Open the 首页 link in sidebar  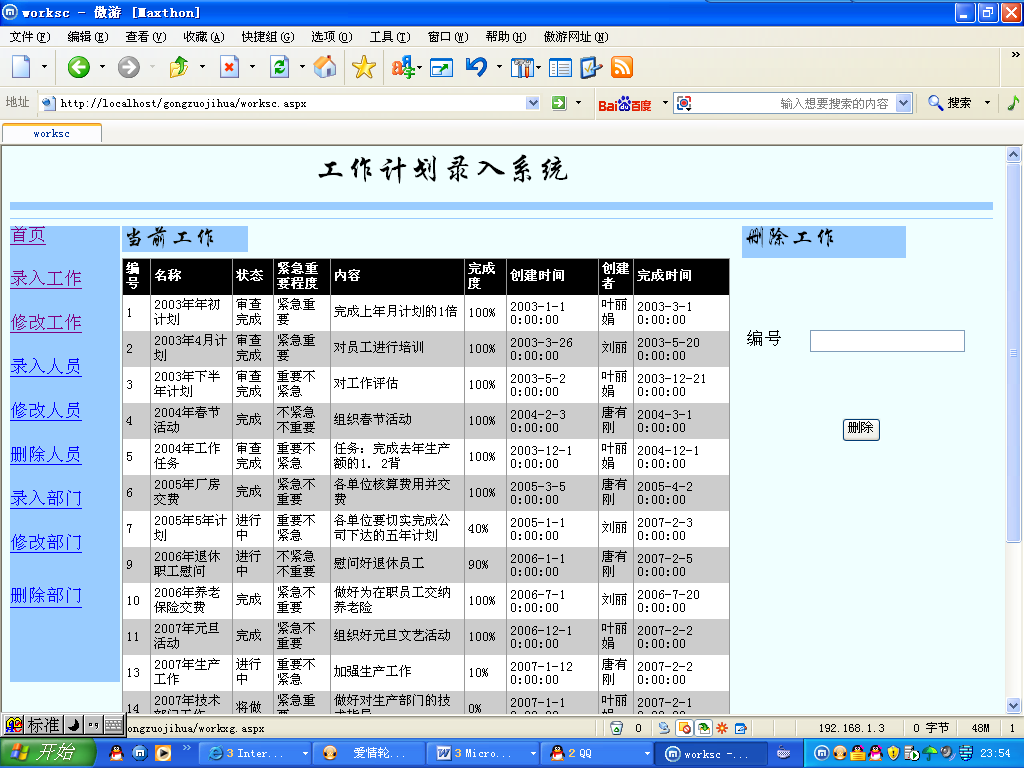point(28,235)
